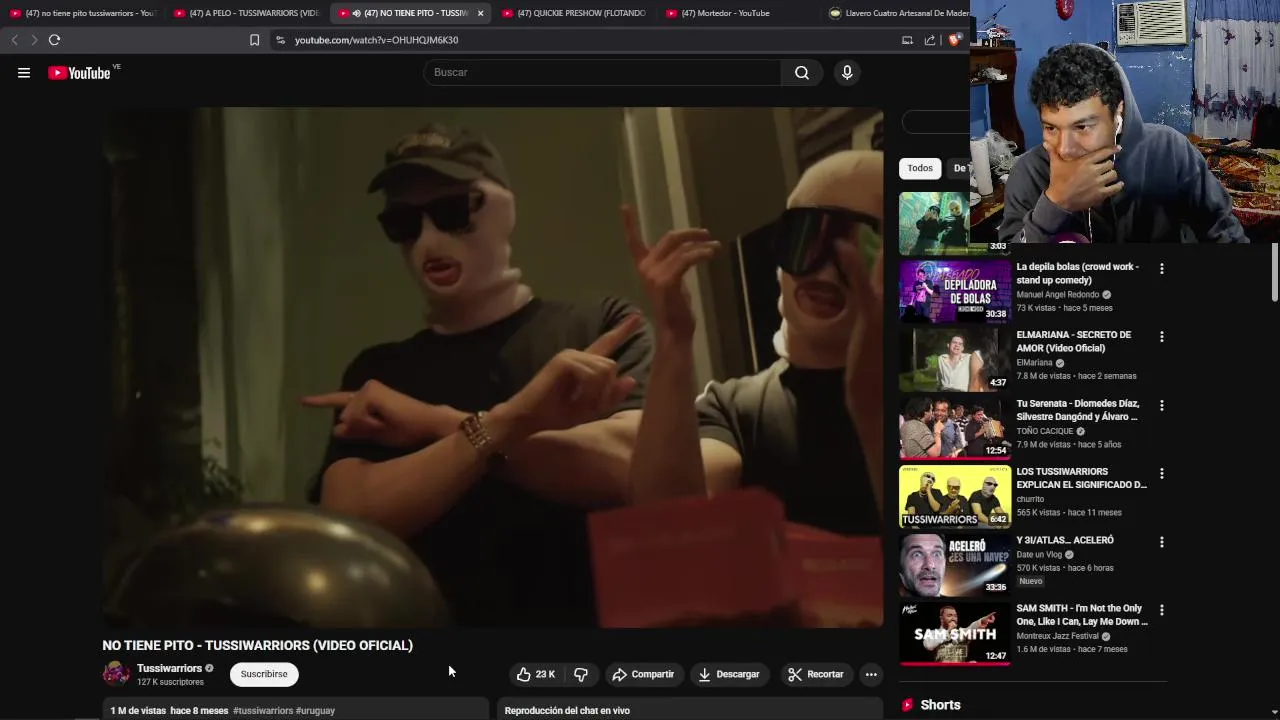Image resolution: width=1280 pixels, height=720 pixels.
Task: Select the Todos filter chip
Action: (920, 168)
